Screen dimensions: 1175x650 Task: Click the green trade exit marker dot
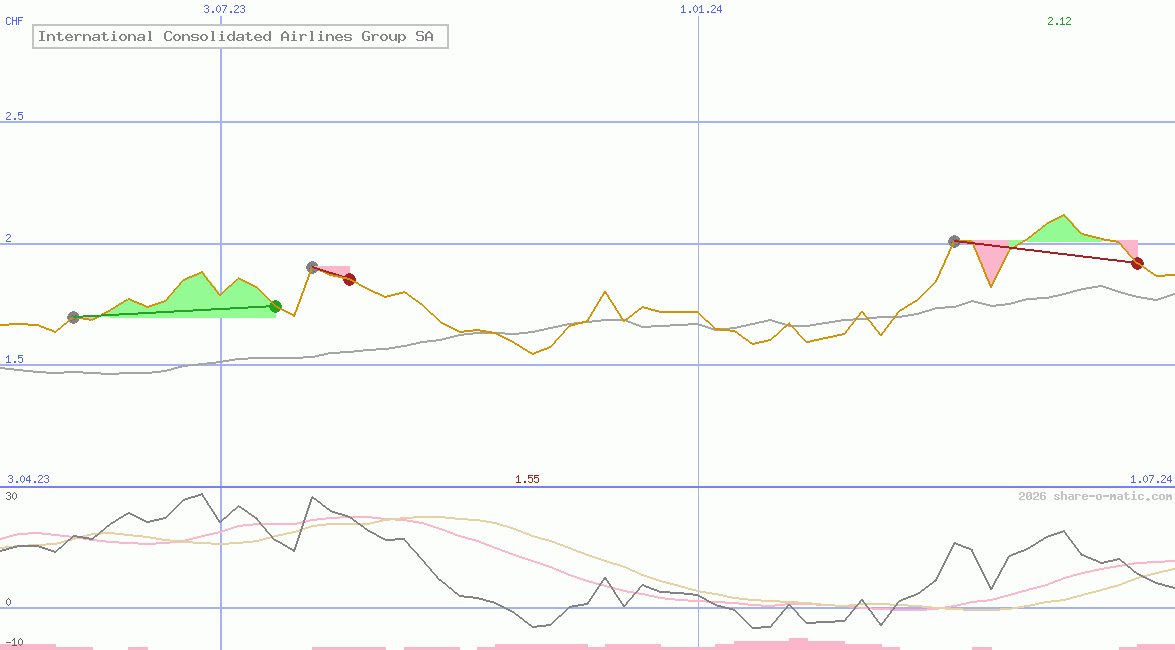[x=275, y=306]
